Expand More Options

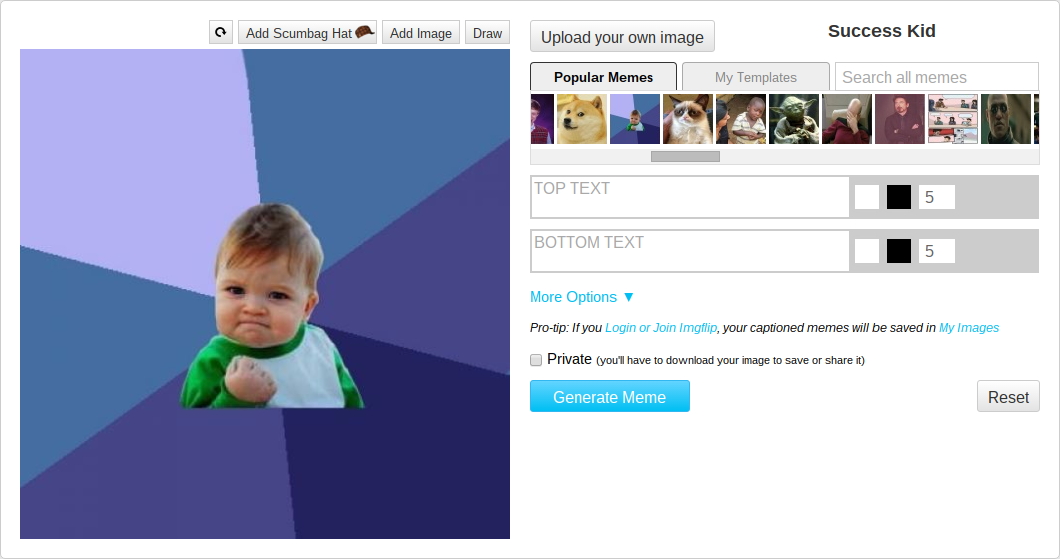(x=582, y=297)
